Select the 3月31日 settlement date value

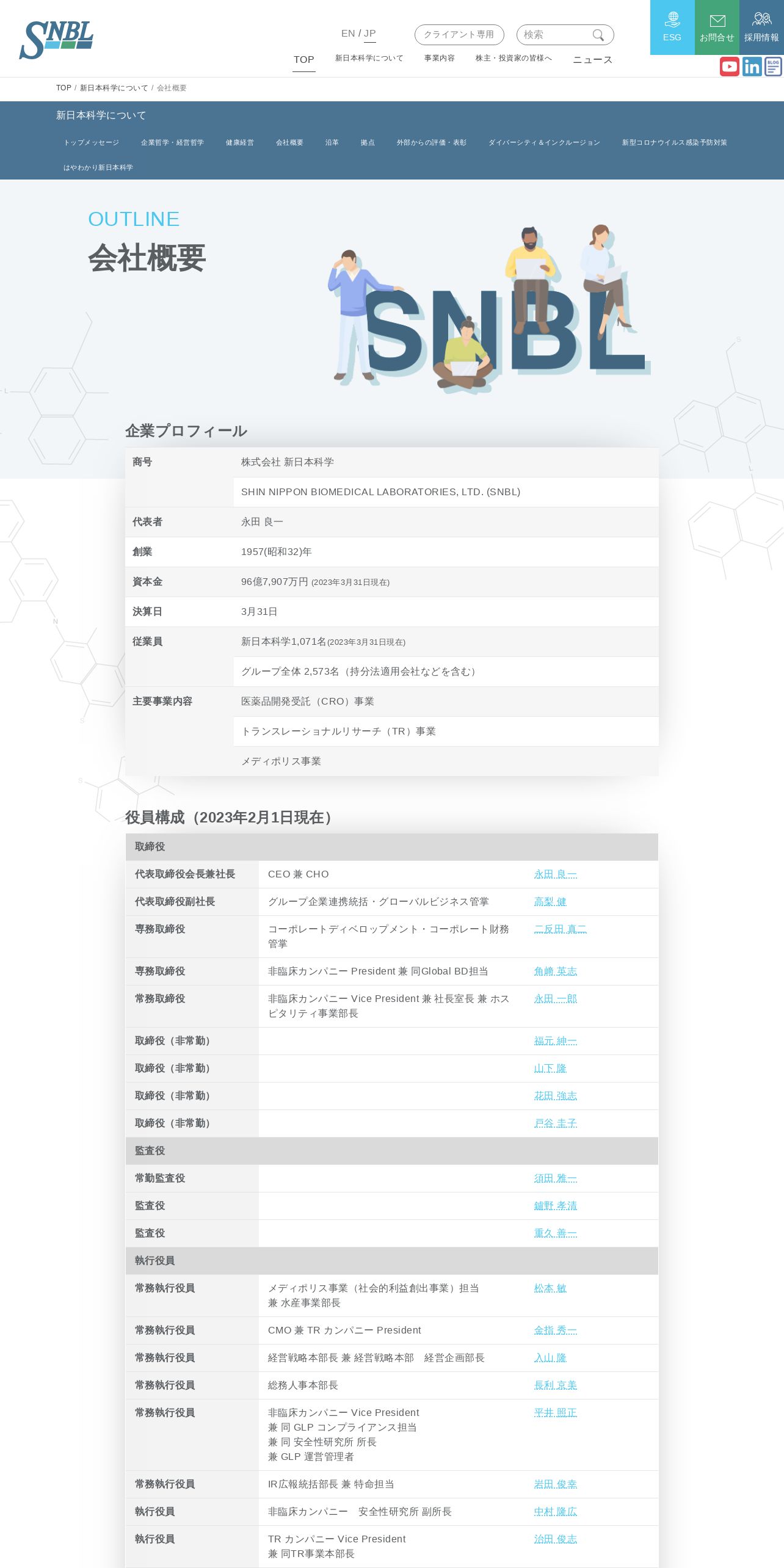(260, 612)
